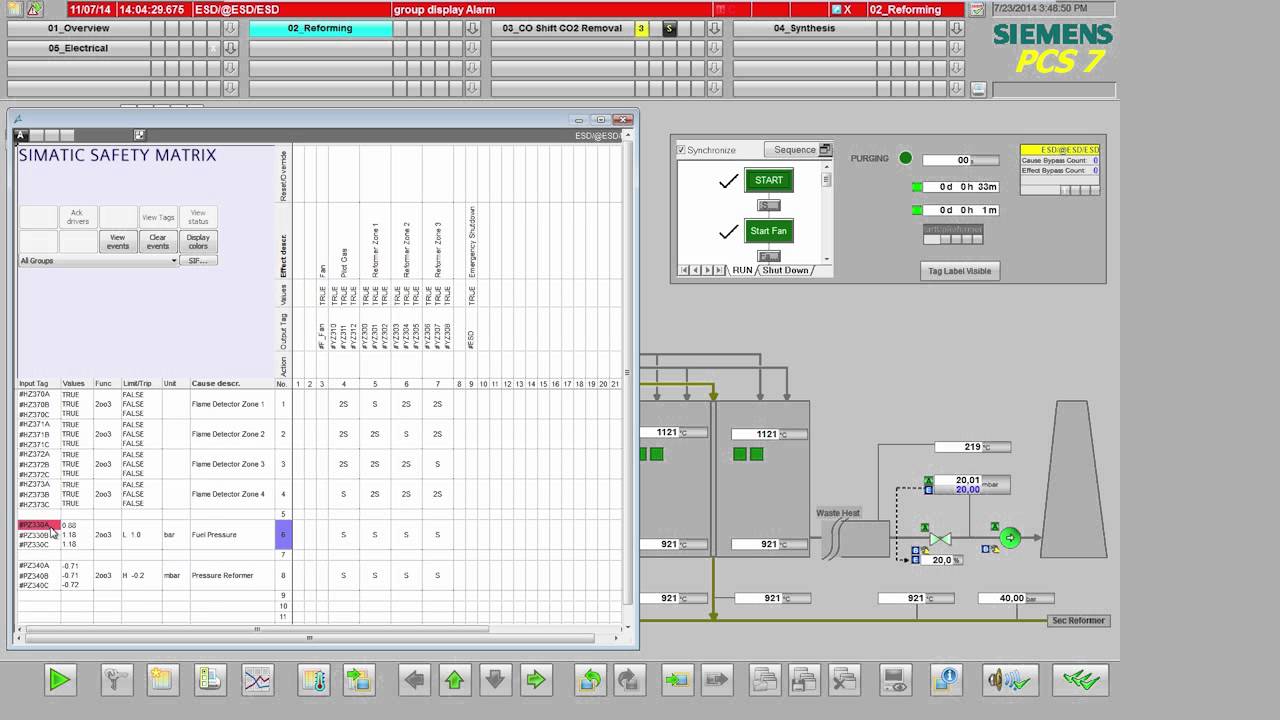Click the 40,00 bar pressure value

(x=1014, y=598)
